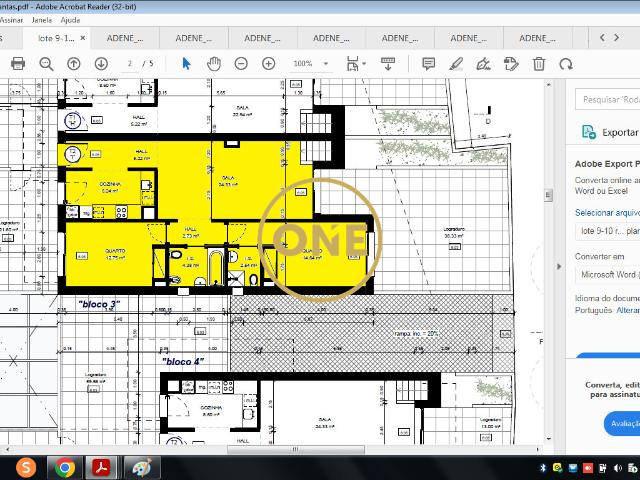
Task: Add a comment with the sticky note icon
Action: 428,63
